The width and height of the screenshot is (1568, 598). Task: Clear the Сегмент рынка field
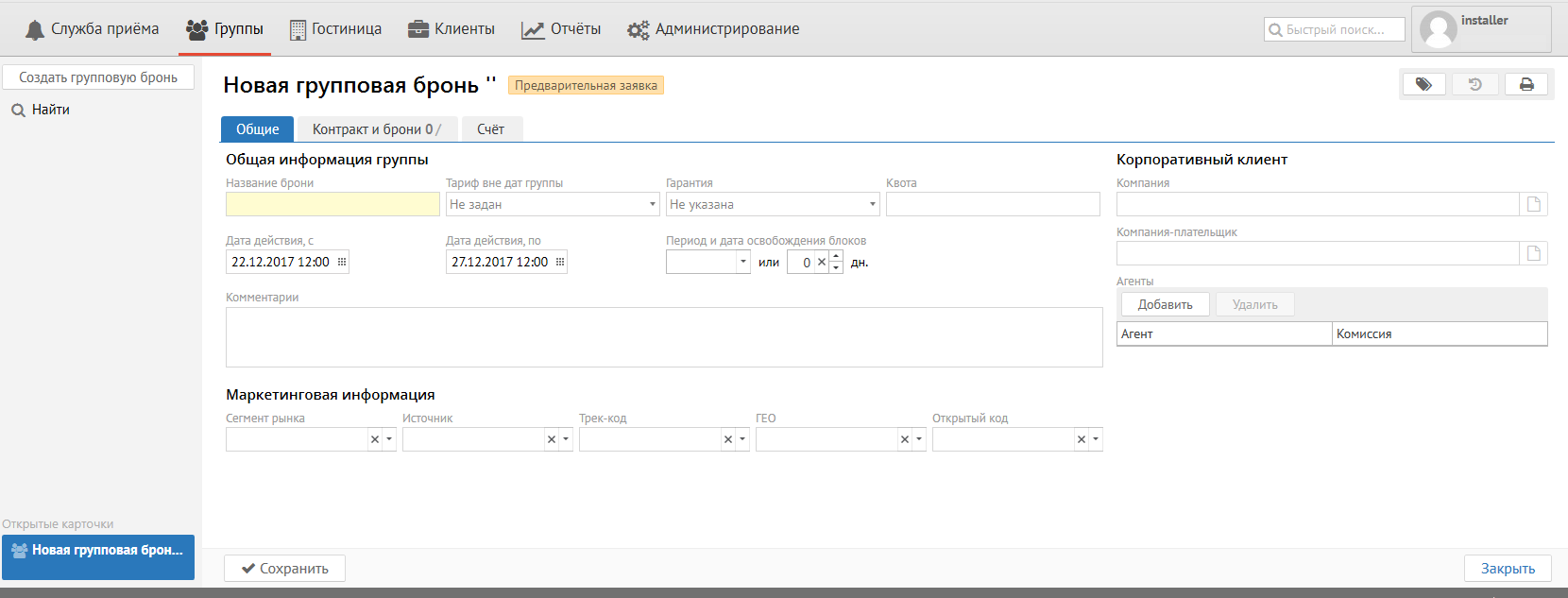click(375, 439)
